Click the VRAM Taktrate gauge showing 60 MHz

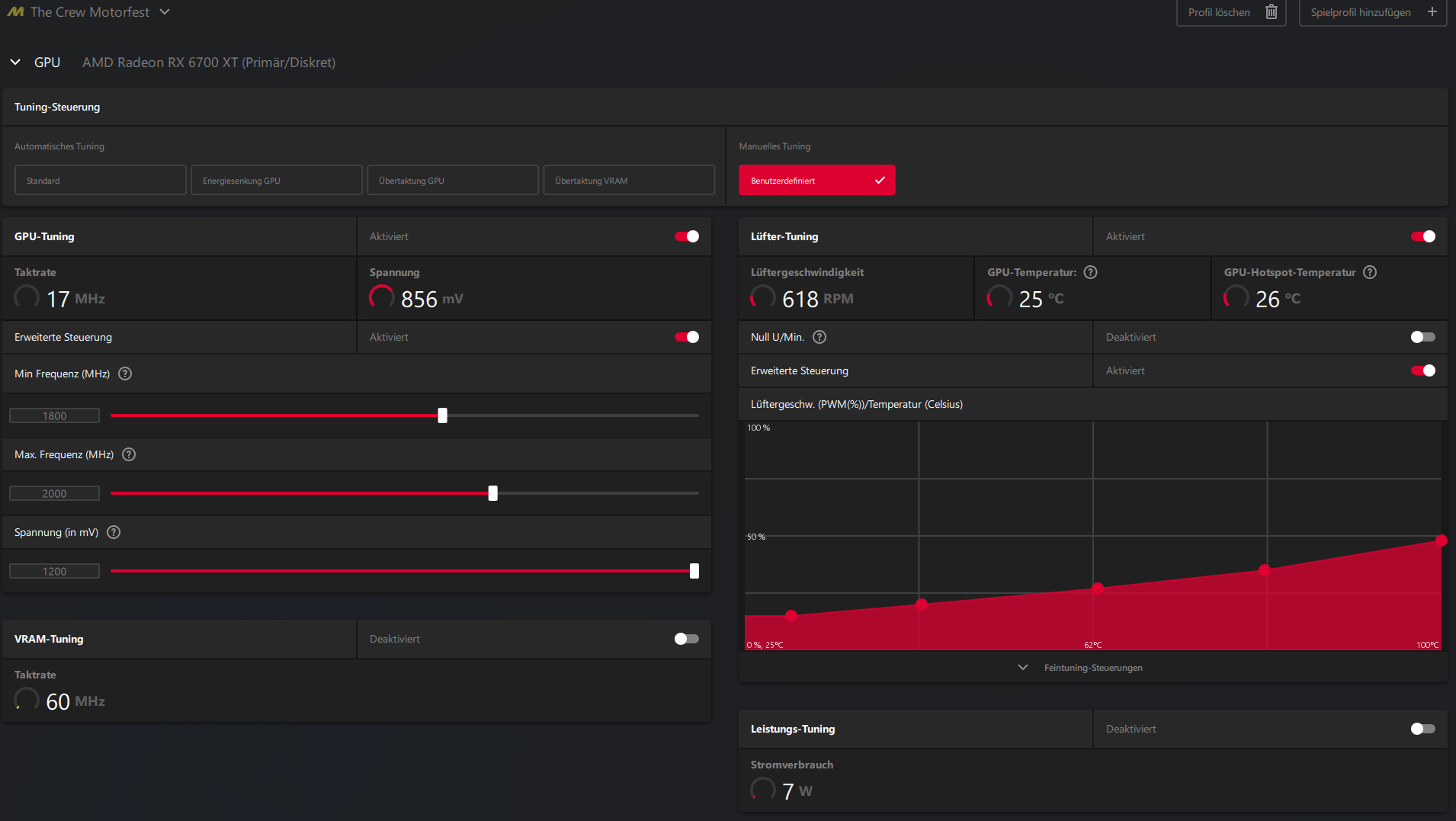pos(27,700)
